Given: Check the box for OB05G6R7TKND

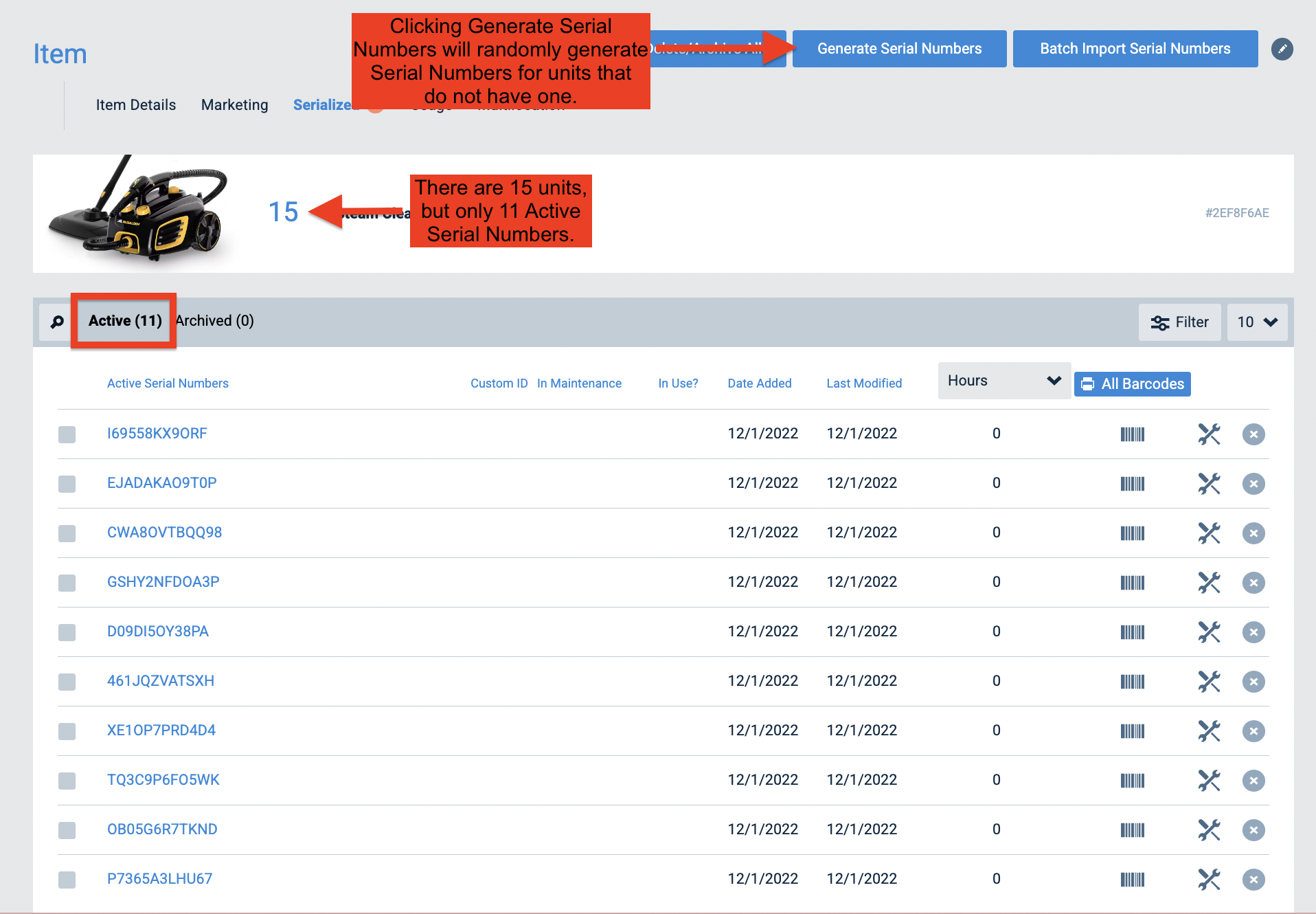Looking at the screenshot, I should 67,829.
